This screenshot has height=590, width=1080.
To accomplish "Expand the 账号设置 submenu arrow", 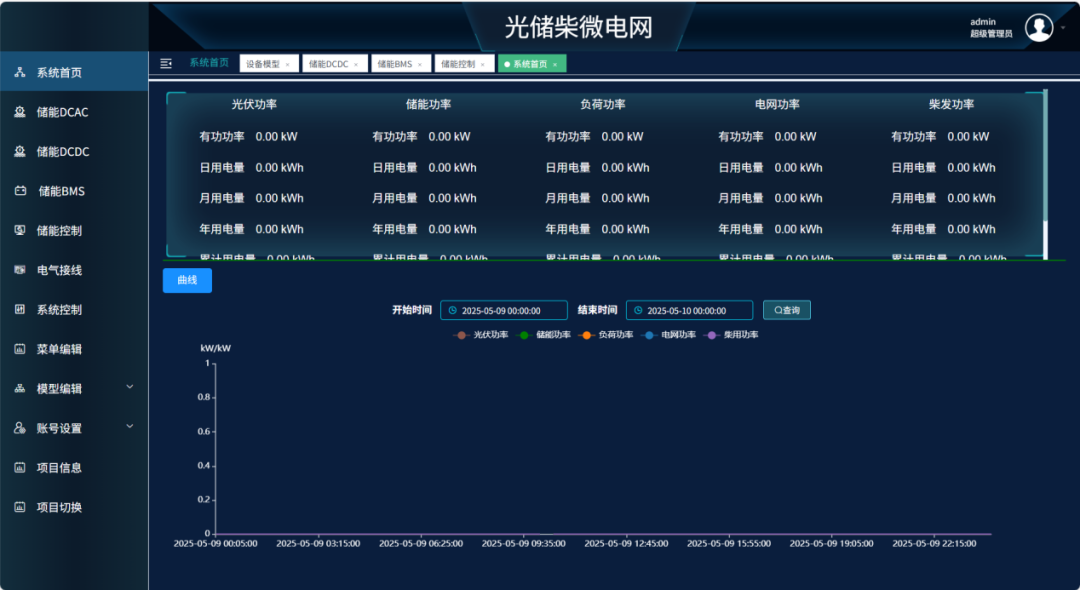I will pos(129,427).
